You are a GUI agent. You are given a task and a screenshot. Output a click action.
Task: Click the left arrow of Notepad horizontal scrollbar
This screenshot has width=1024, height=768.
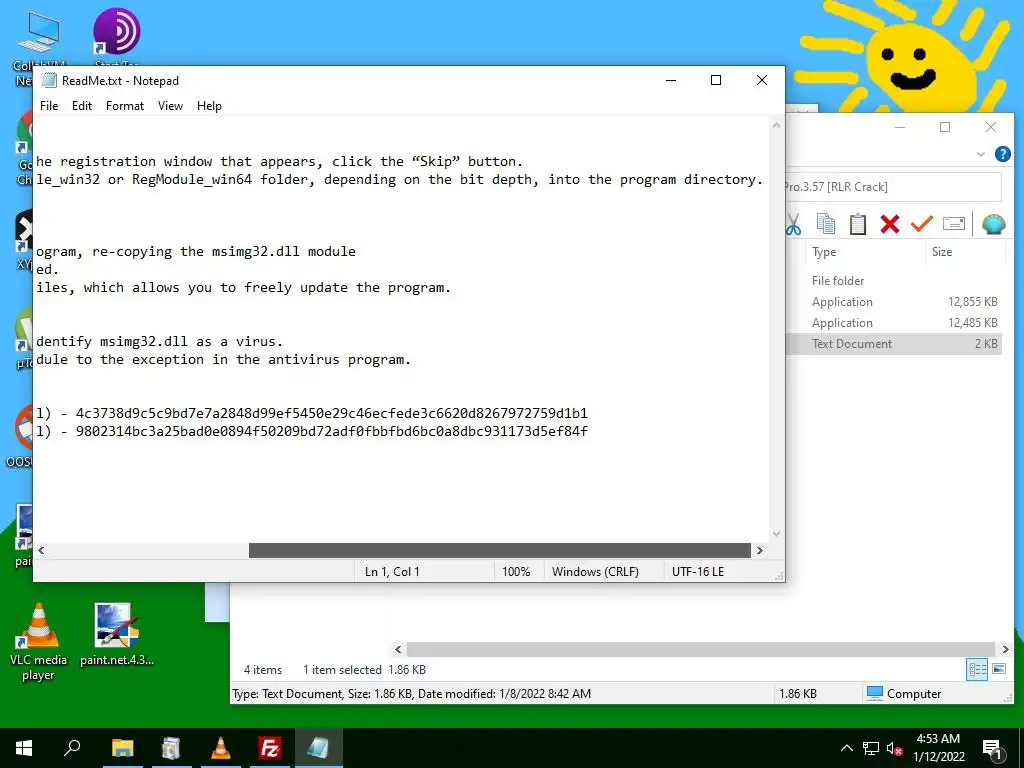41,551
